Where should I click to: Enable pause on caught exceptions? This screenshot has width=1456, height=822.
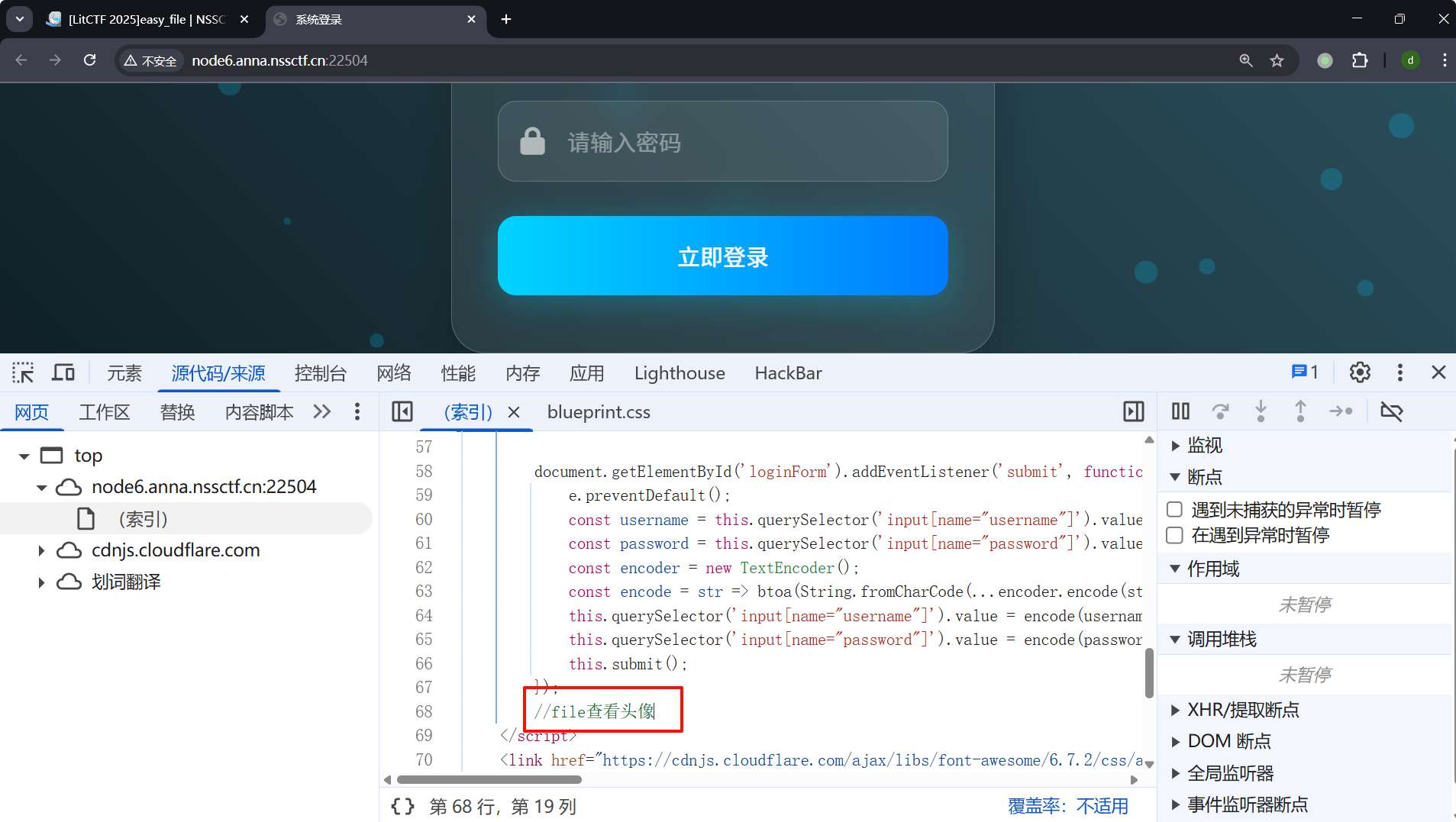pos(1174,536)
